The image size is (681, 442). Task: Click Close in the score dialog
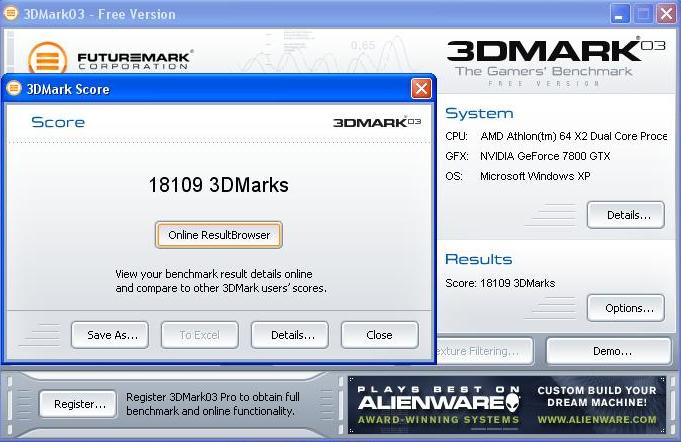(380, 335)
